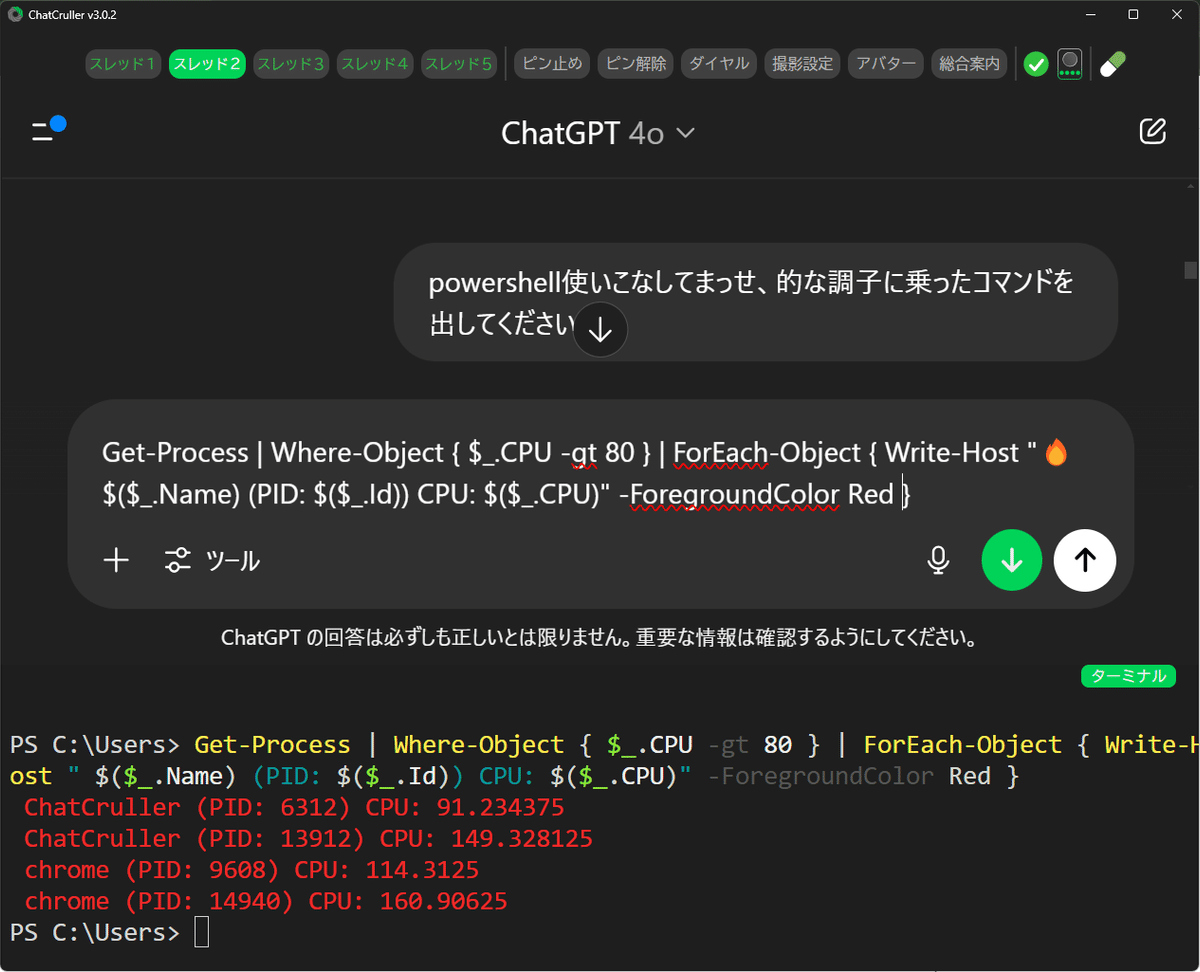
Task: Activate voice input with the microphone icon
Action: (938, 560)
